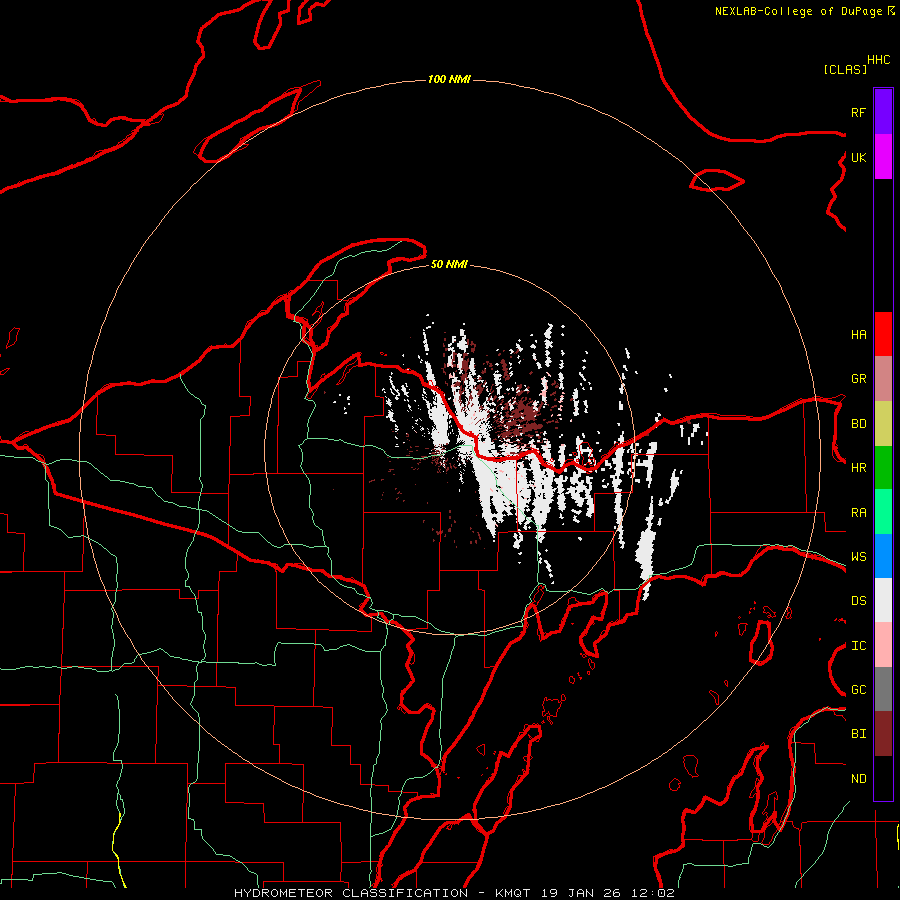Click the DS white legend swatch
Image resolution: width=900 pixels, height=900 pixels.
click(x=883, y=600)
